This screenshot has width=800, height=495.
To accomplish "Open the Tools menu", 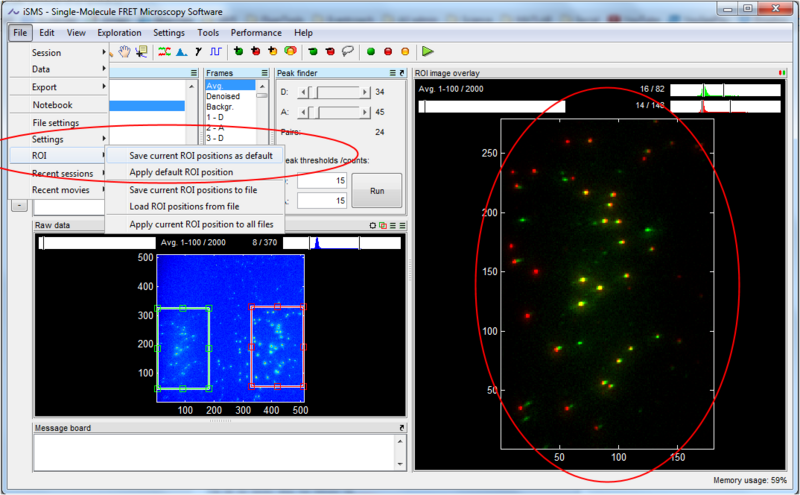I will click(208, 33).
